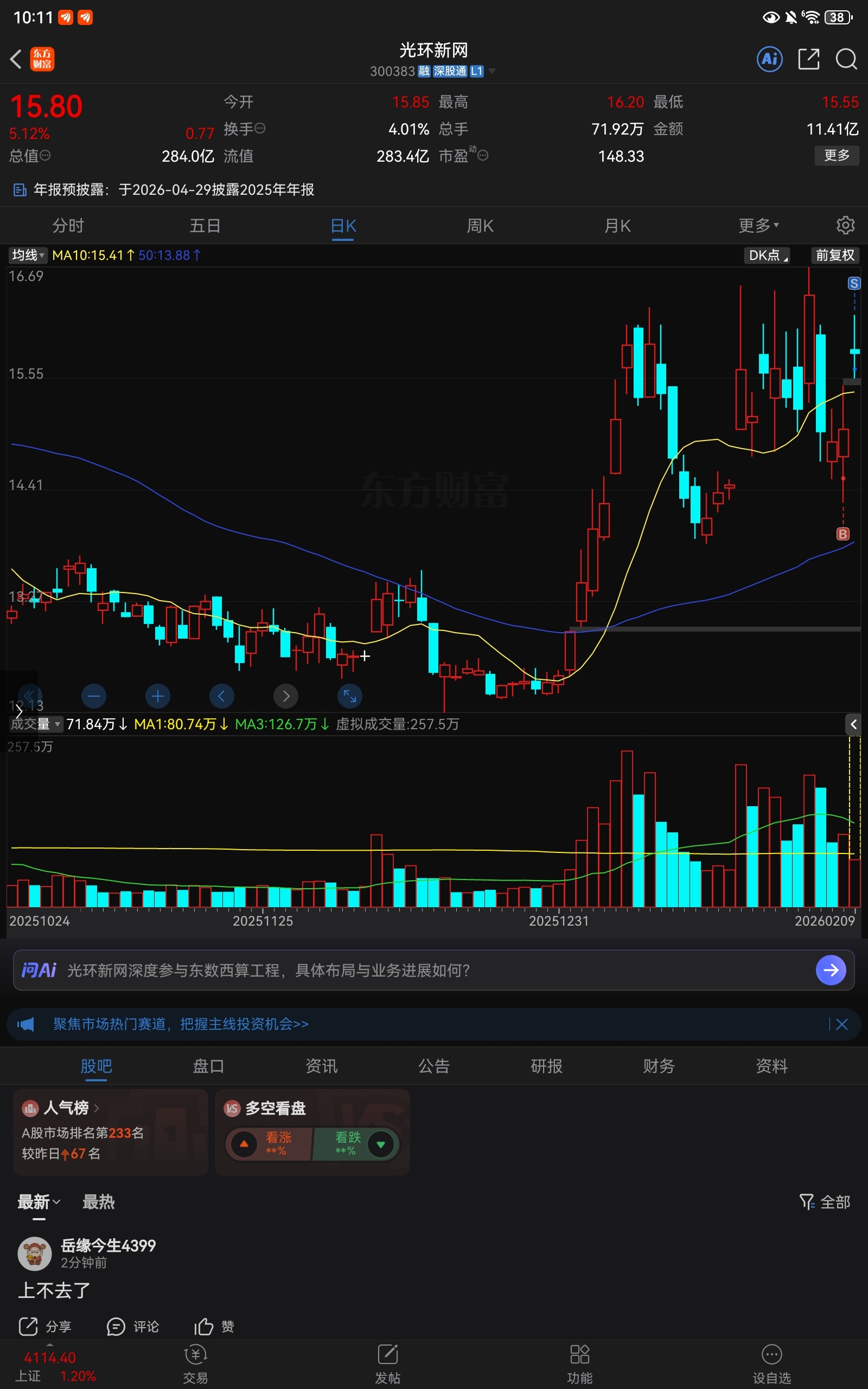
Task: Expand the stock title dropdown arrow
Action: point(492,71)
